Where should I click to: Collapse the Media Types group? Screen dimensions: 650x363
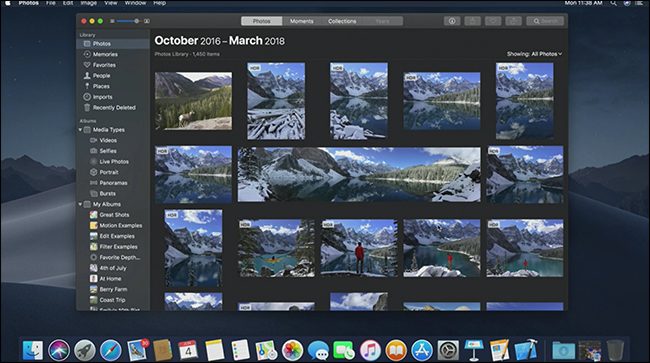[x=80, y=130]
